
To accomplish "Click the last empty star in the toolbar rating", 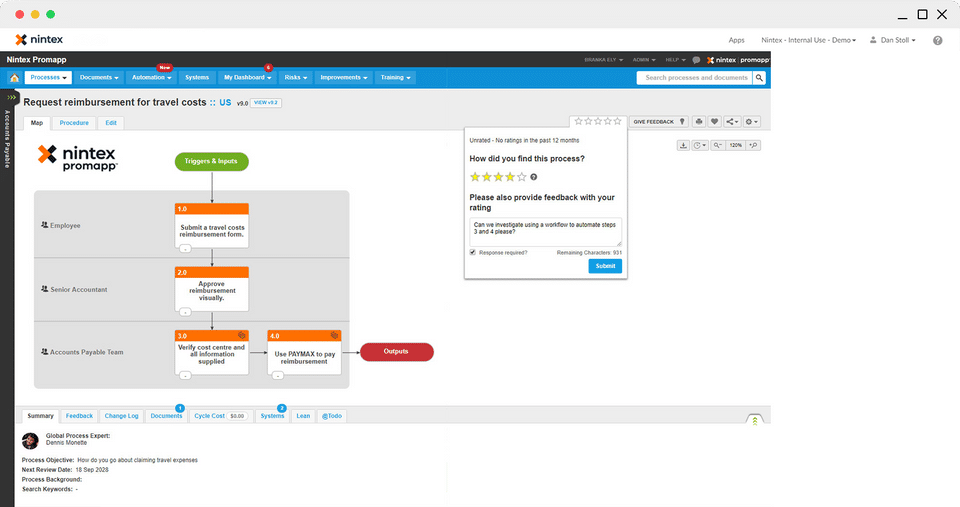I will [x=618, y=121].
